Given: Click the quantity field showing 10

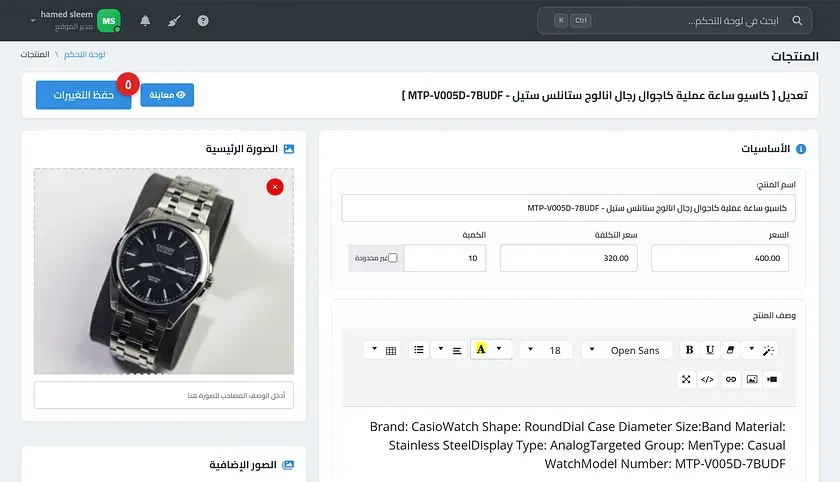Looking at the screenshot, I should pos(445,258).
